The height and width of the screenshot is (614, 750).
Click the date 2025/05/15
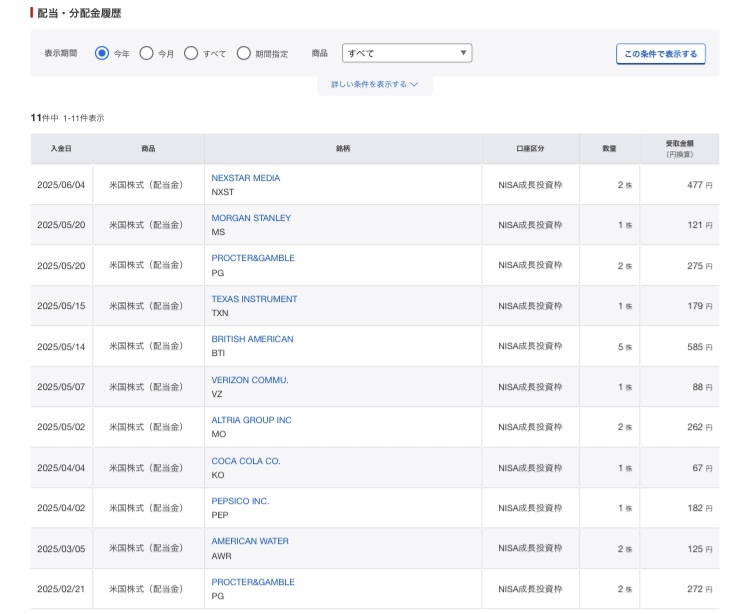click(61, 306)
